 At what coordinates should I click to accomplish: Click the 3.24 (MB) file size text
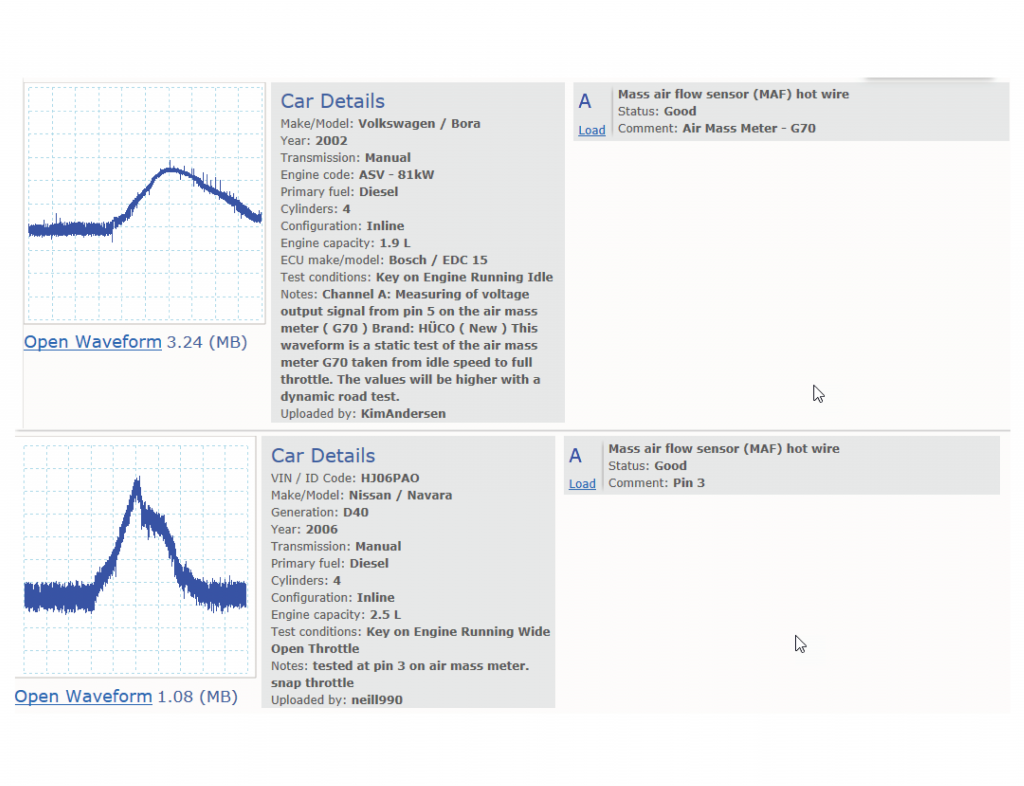[x=207, y=342]
